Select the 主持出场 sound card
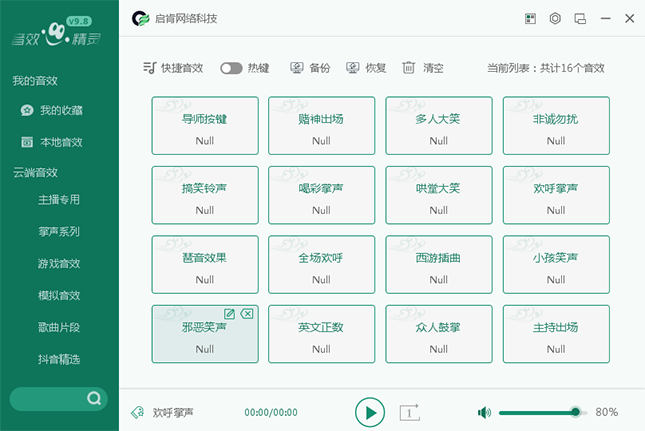The height and width of the screenshot is (431, 645). pyautogui.click(x=556, y=334)
